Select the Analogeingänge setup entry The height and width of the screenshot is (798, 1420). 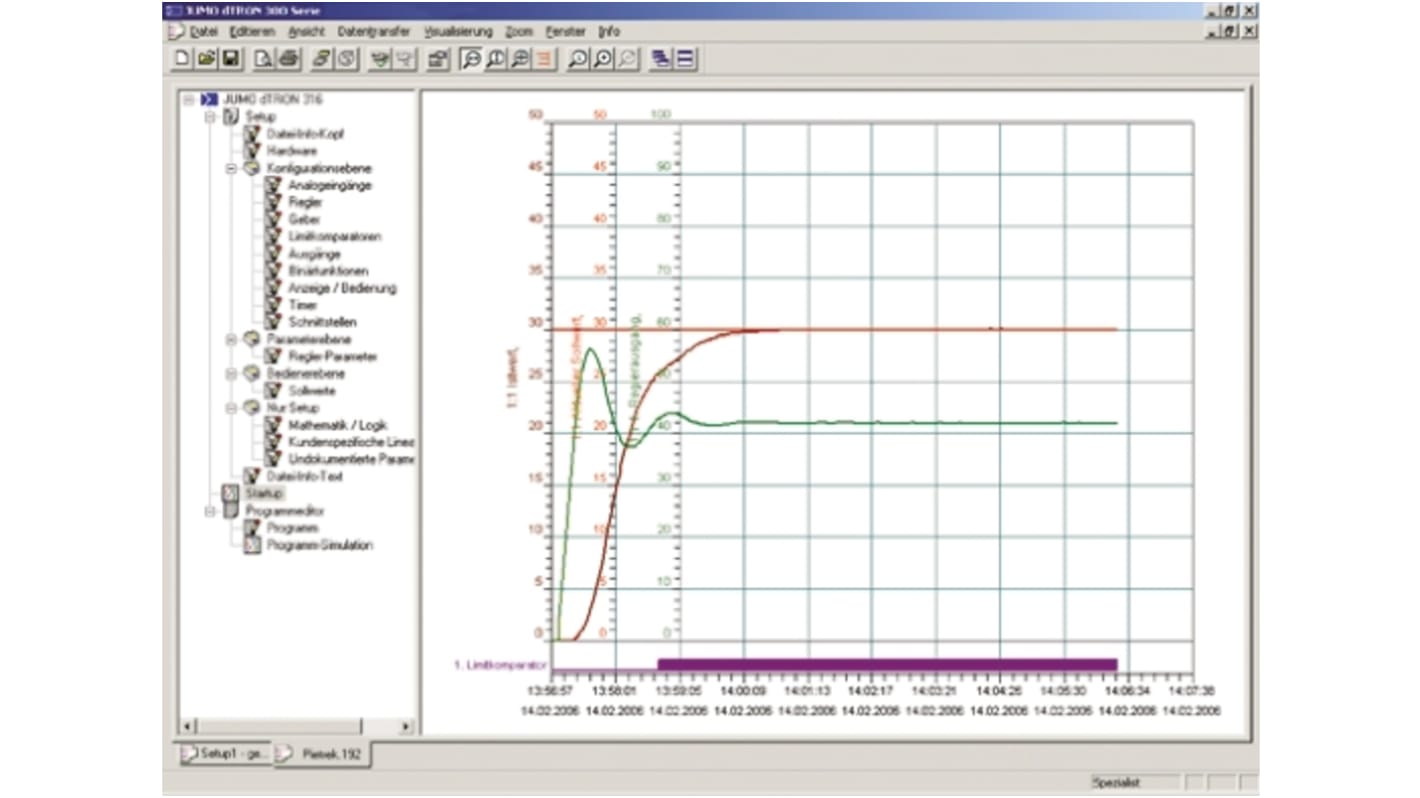click(x=330, y=184)
